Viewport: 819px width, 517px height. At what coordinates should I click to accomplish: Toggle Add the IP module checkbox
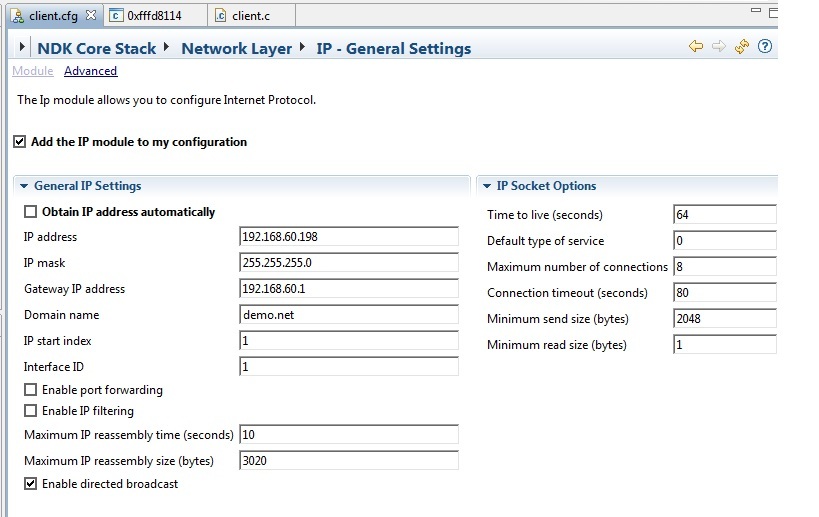tap(19, 142)
